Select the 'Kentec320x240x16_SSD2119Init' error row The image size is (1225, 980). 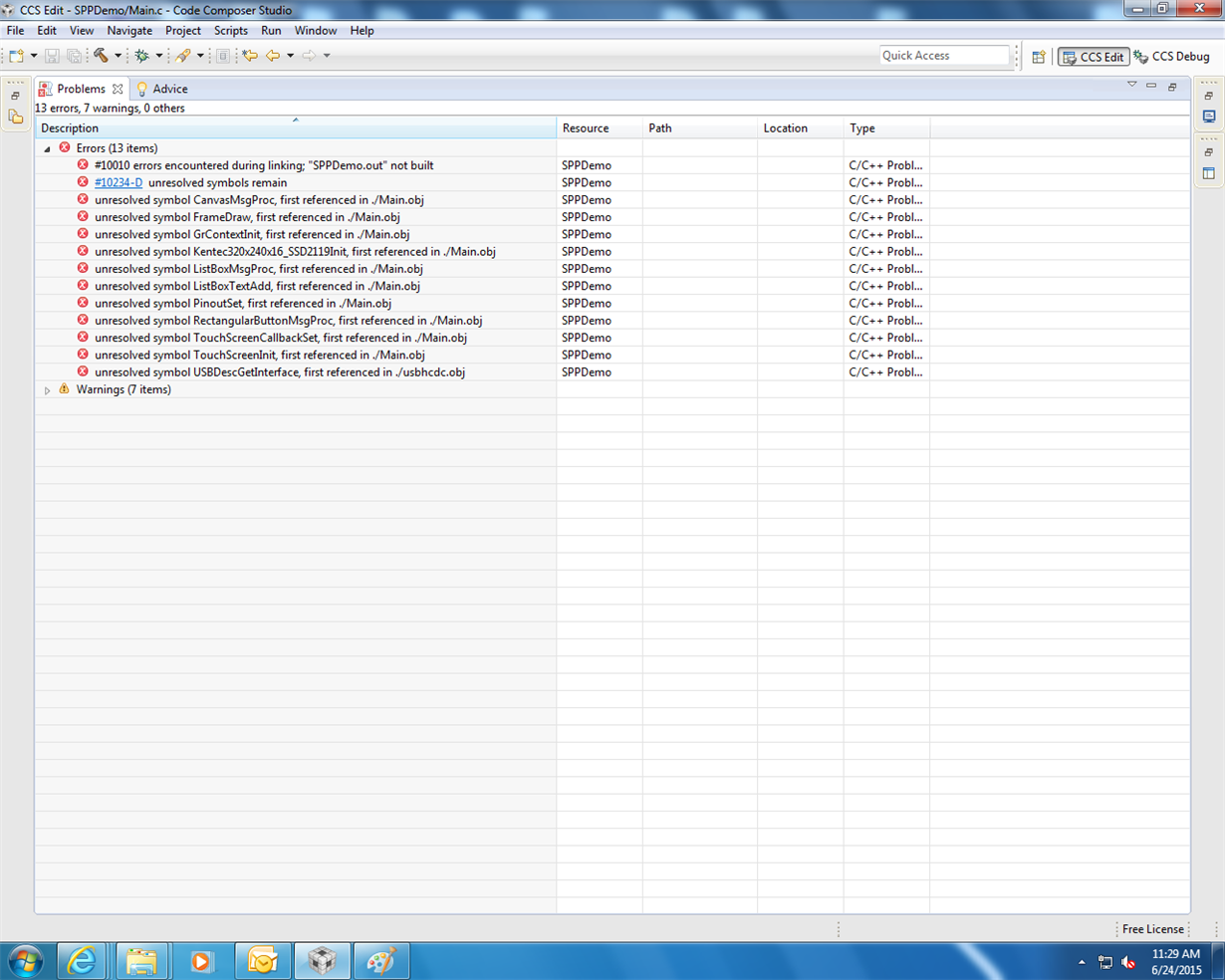[x=612, y=252]
